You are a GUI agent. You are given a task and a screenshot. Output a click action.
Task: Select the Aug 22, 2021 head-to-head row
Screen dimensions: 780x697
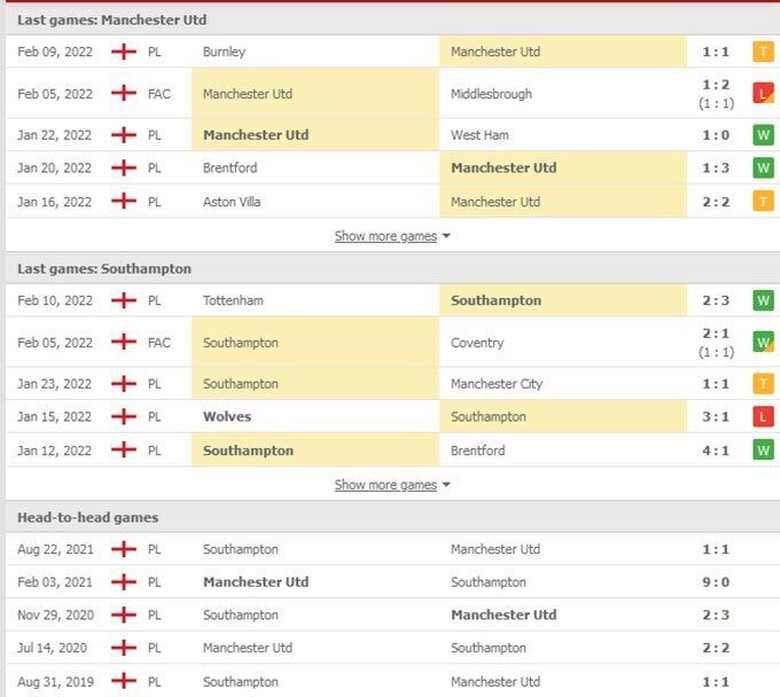click(390, 549)
